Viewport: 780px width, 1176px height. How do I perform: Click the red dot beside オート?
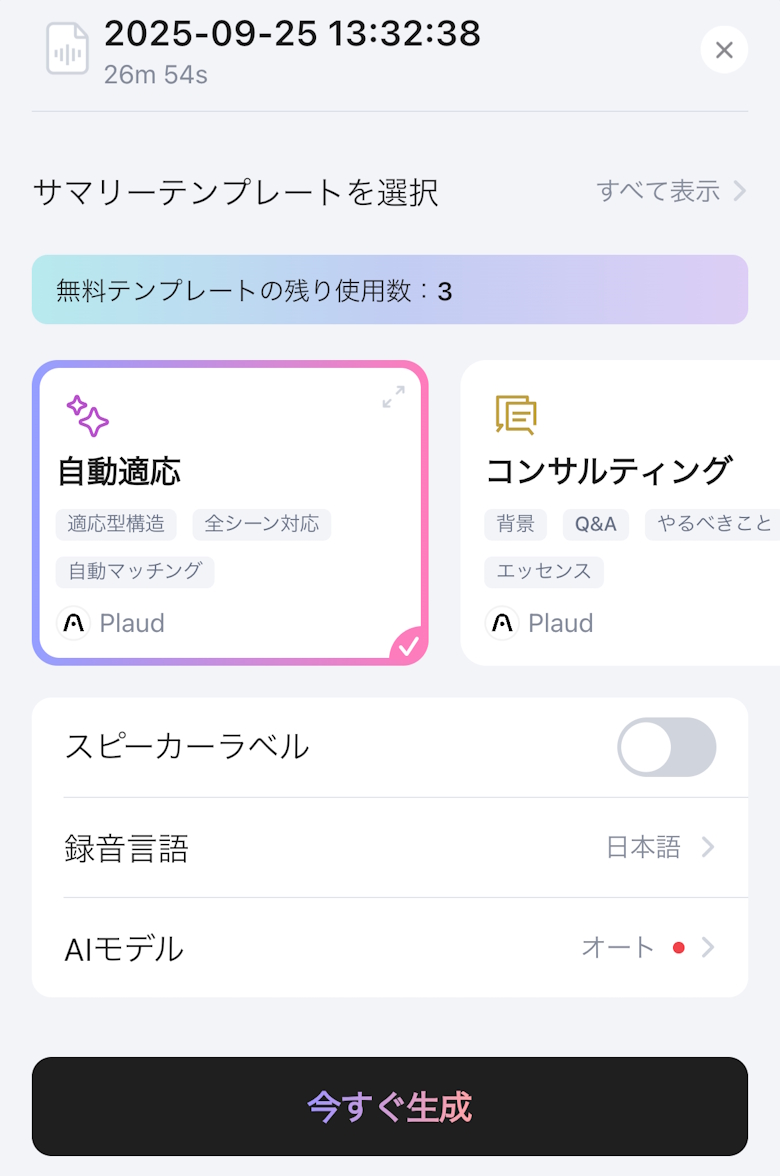tap(679, 947)
